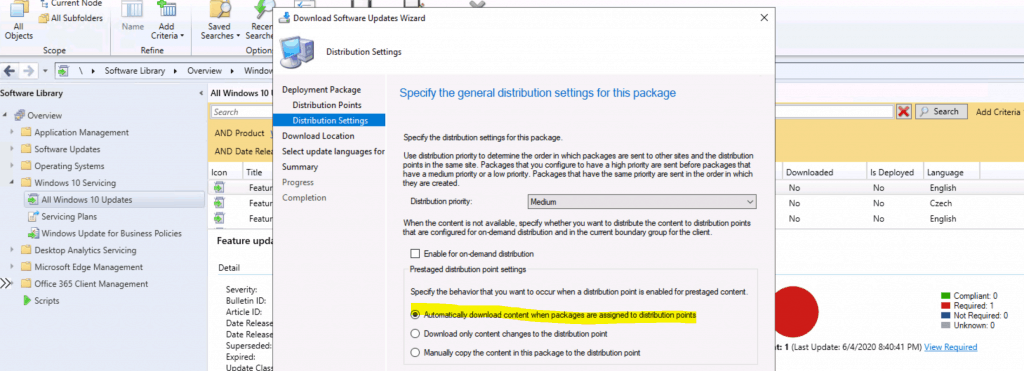Open the Servicing Plans node icon
The image size is (1024, 371).
click(33, 216)
